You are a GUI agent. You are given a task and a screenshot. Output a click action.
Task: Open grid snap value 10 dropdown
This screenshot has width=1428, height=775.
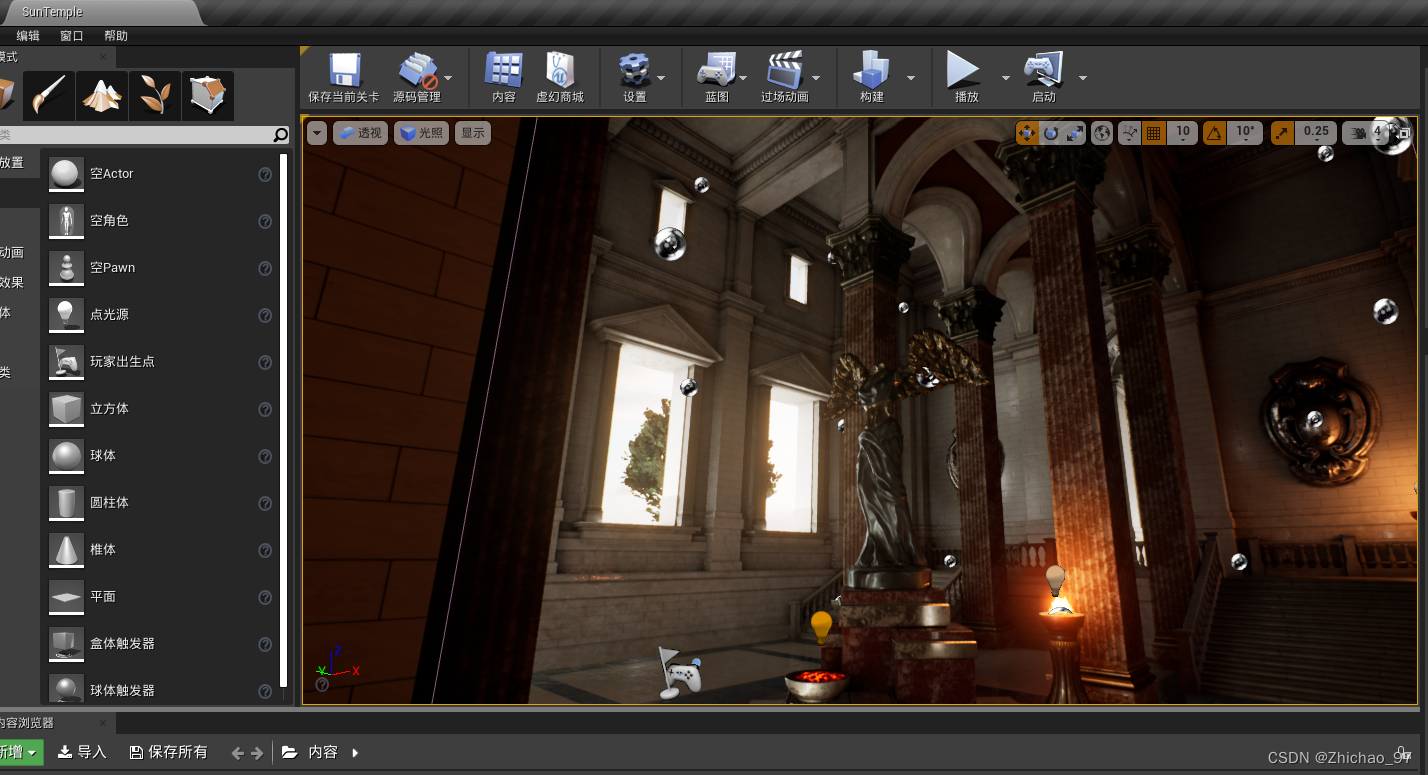[1182, 133]
